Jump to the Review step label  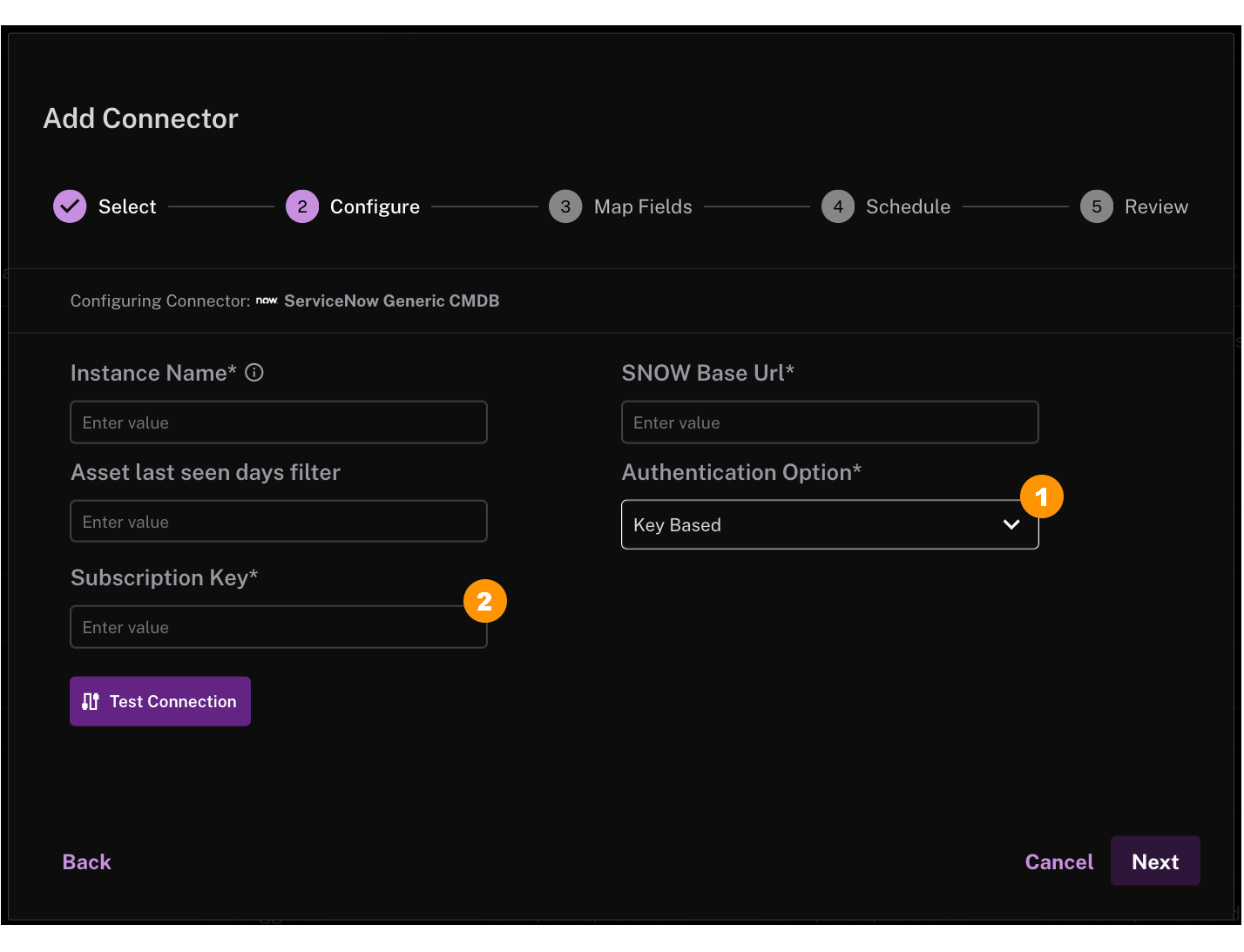coord(1156,206)
